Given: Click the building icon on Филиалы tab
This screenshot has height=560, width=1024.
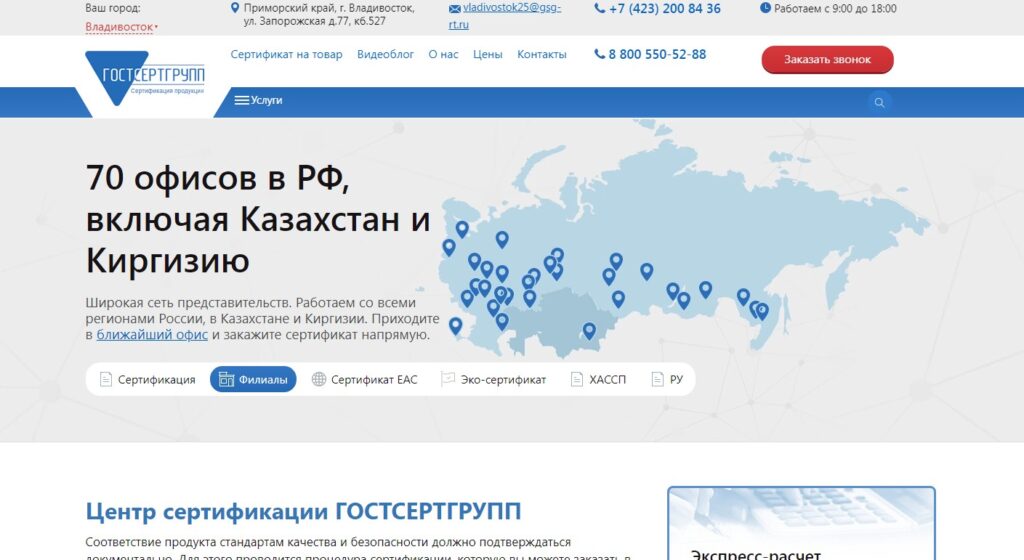Looking at the screenshot, I should (226, 379).
